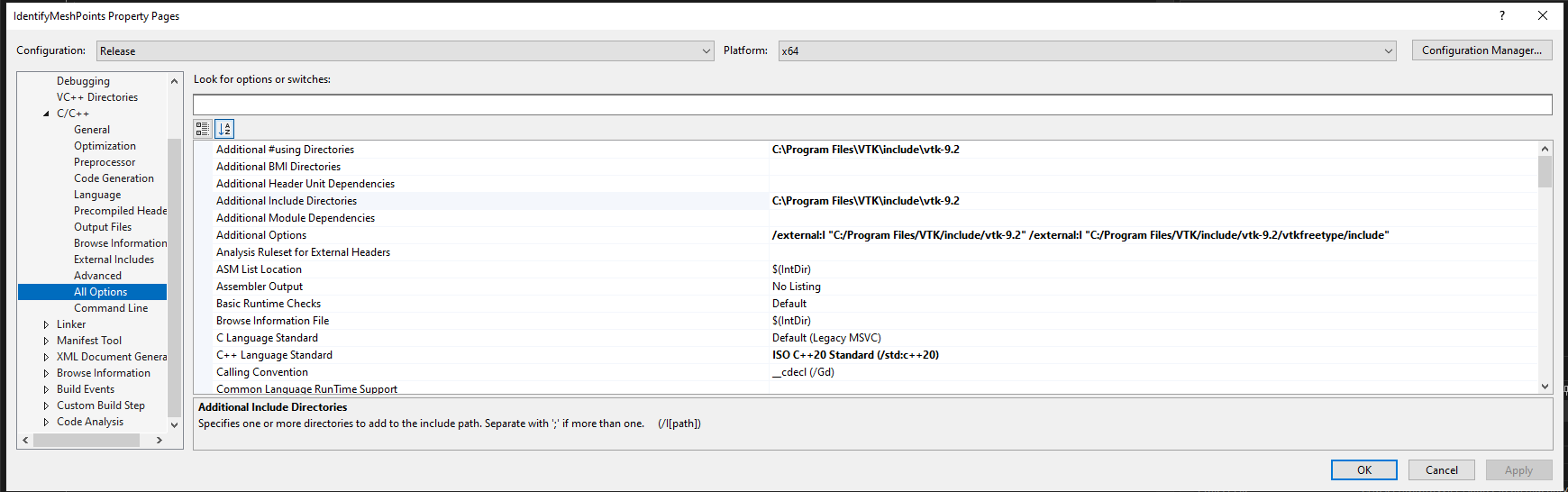Click the /external:I Additional Options value
1568x492 pixels.
click(x=1080, y=235)
